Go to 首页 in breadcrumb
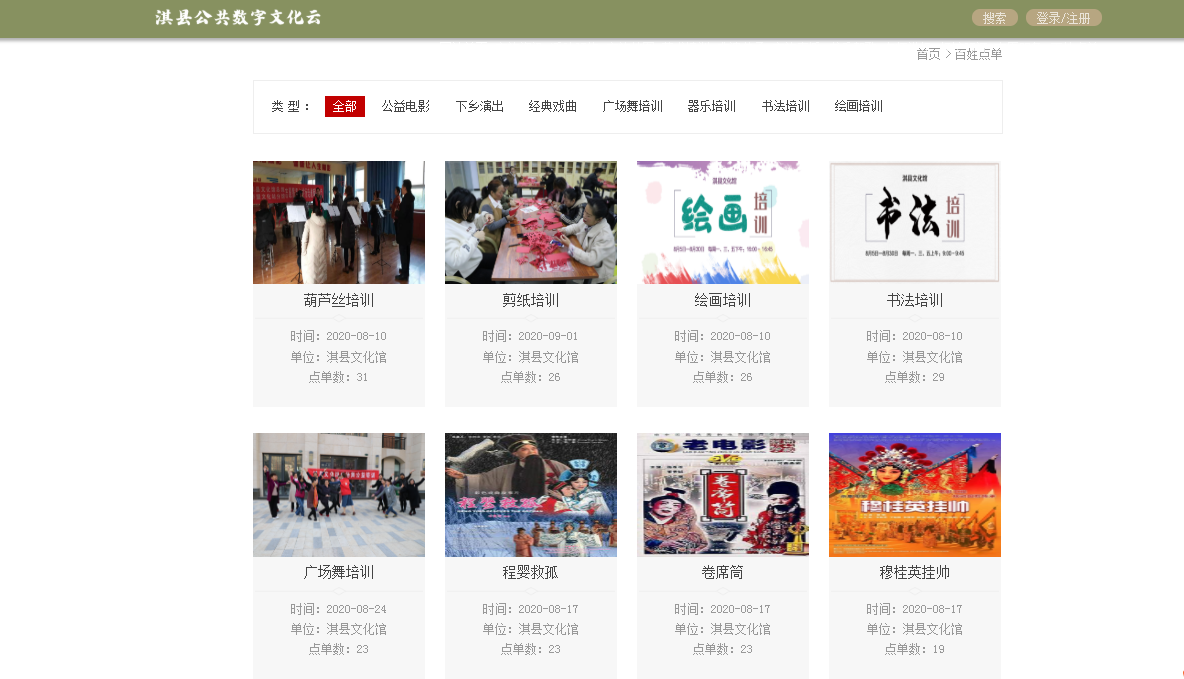 pos(928,54)
